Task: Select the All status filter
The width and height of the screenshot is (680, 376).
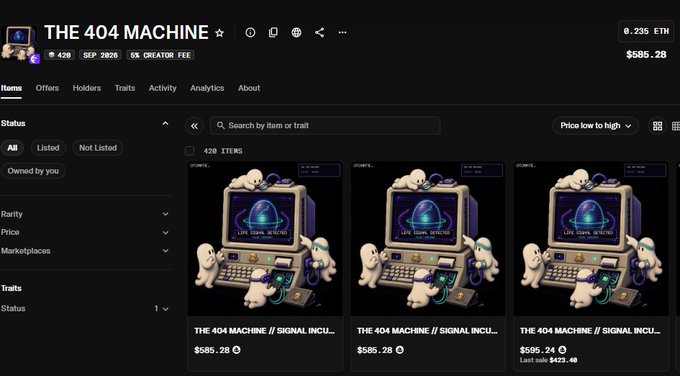Action: [x=12, y=148]
